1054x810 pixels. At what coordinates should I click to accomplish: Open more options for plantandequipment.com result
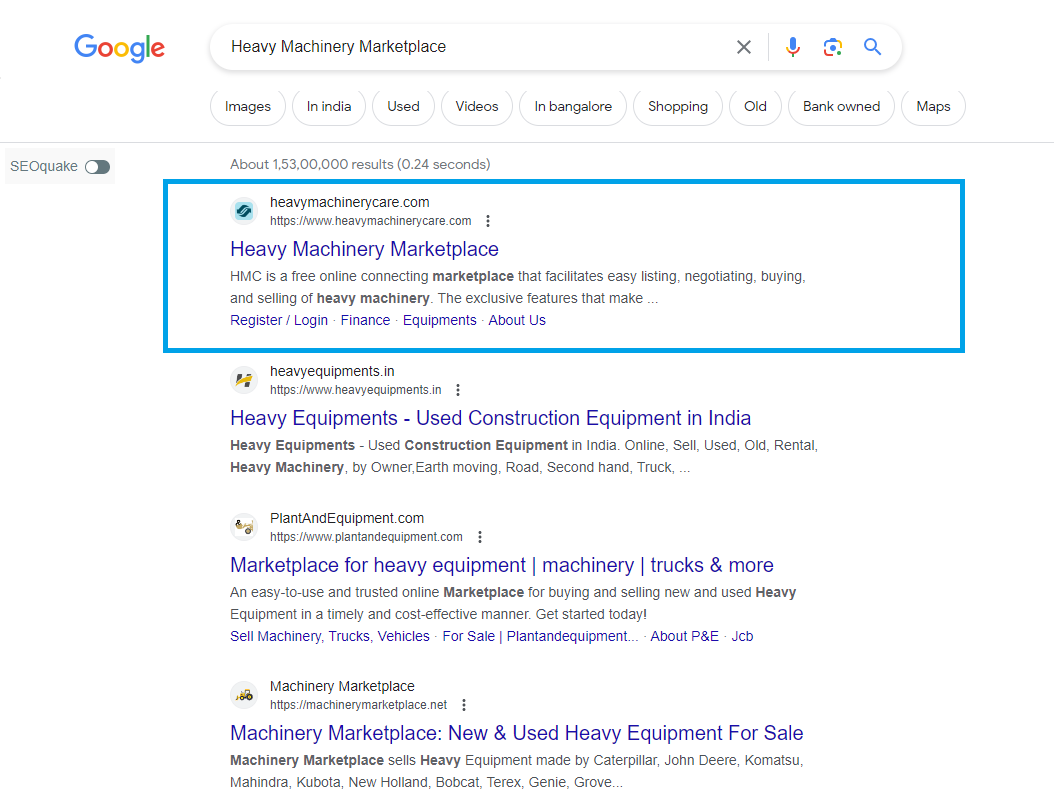[479, 537]
